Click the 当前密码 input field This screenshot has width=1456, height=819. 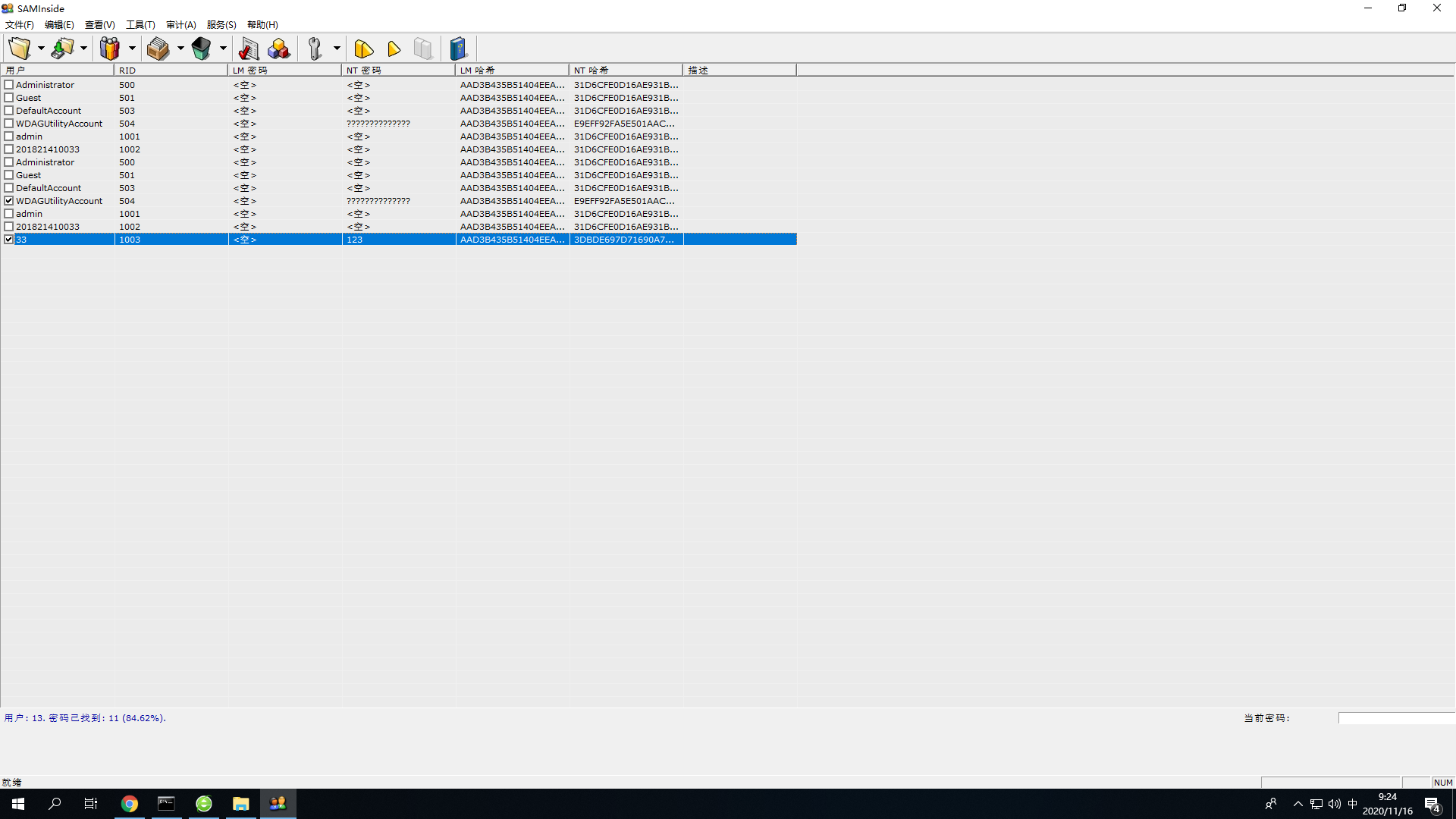tap(1395, 718)
